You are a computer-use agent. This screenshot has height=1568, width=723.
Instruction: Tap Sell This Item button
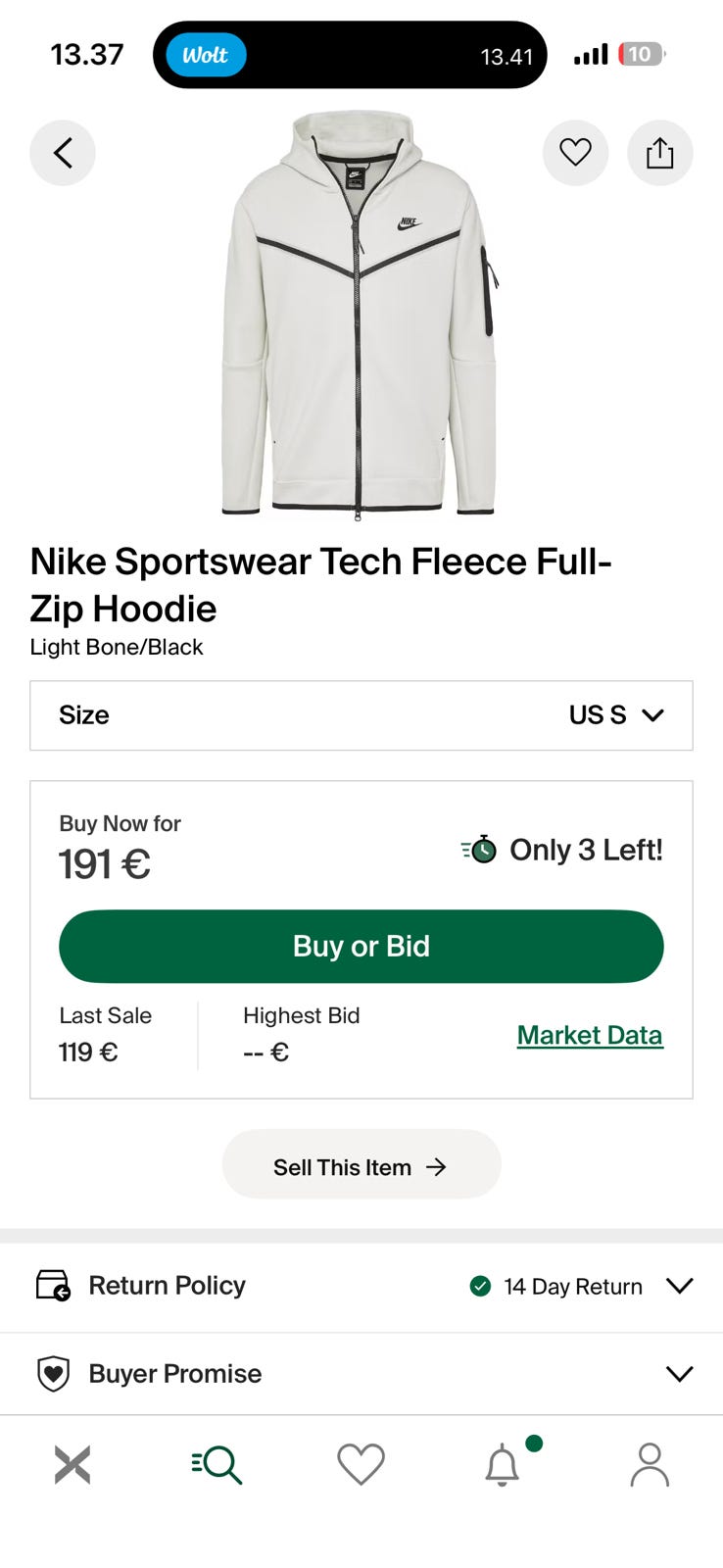point(361,1166)
